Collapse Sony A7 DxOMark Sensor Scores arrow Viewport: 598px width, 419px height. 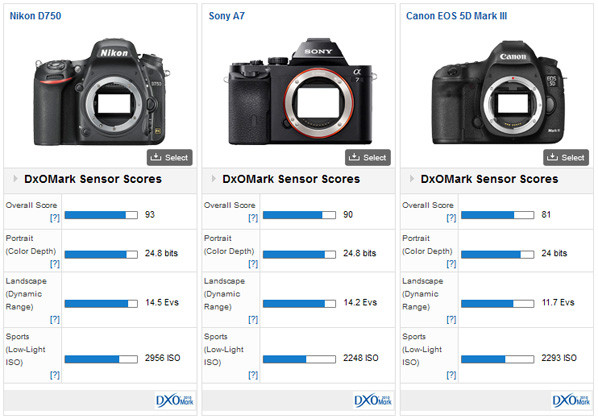click(x=214, y=178)
